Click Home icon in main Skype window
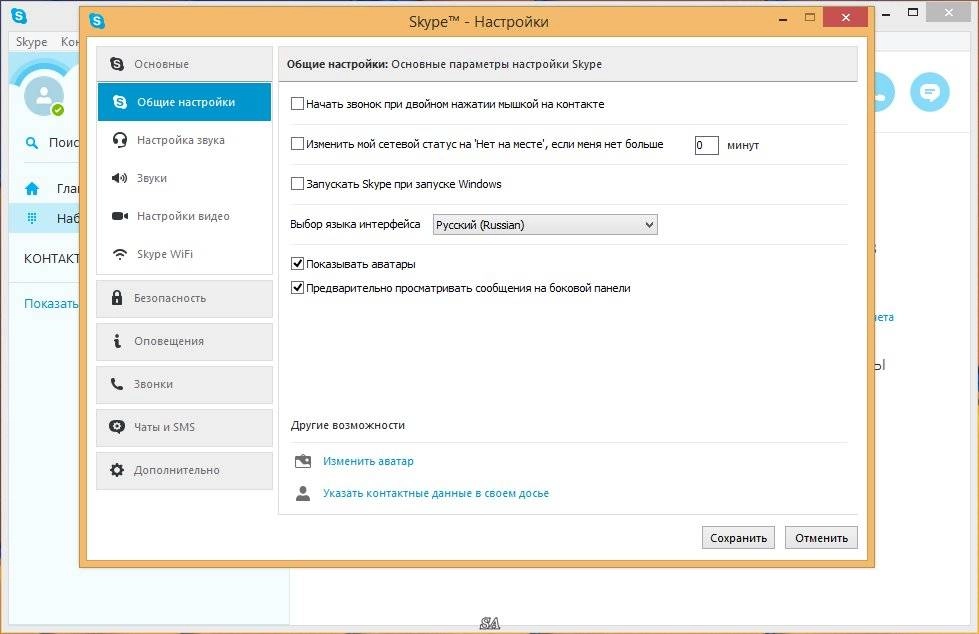This screenshot has height=634, width=979. (x=32, y=189)
